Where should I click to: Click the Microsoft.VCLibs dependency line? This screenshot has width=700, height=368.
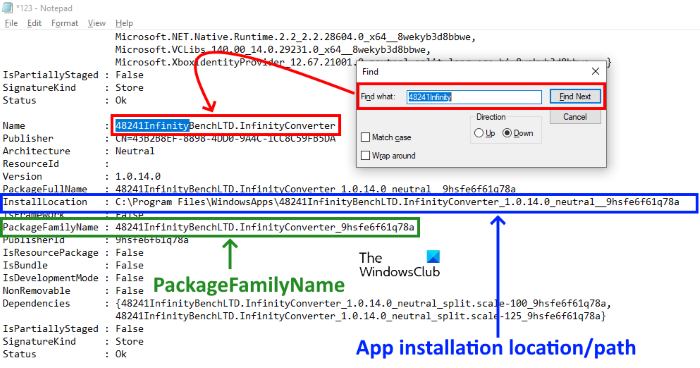(273, 50)
